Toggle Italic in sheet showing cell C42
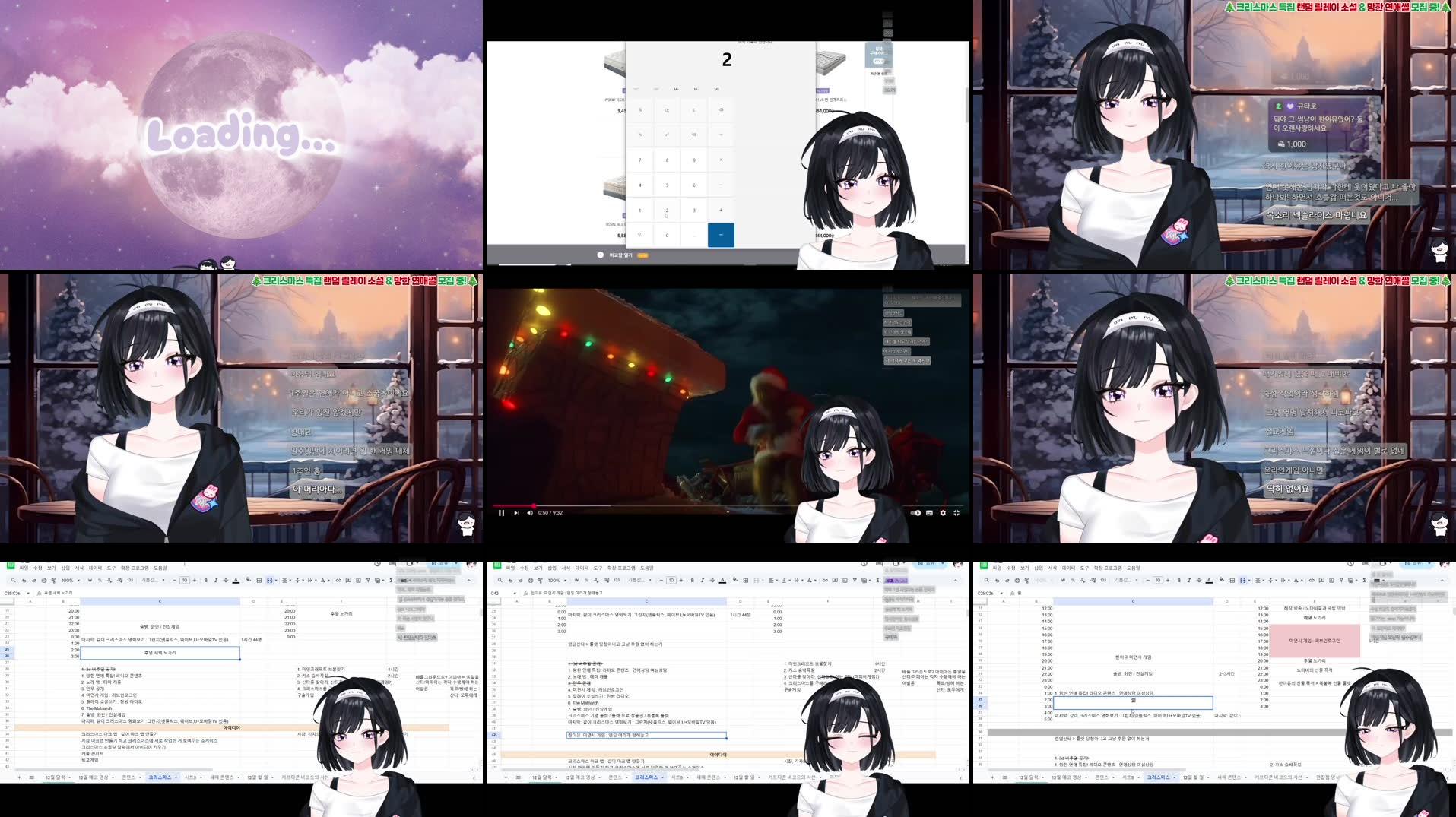This screenshot has height=817, width=1456. coord(703,581)
